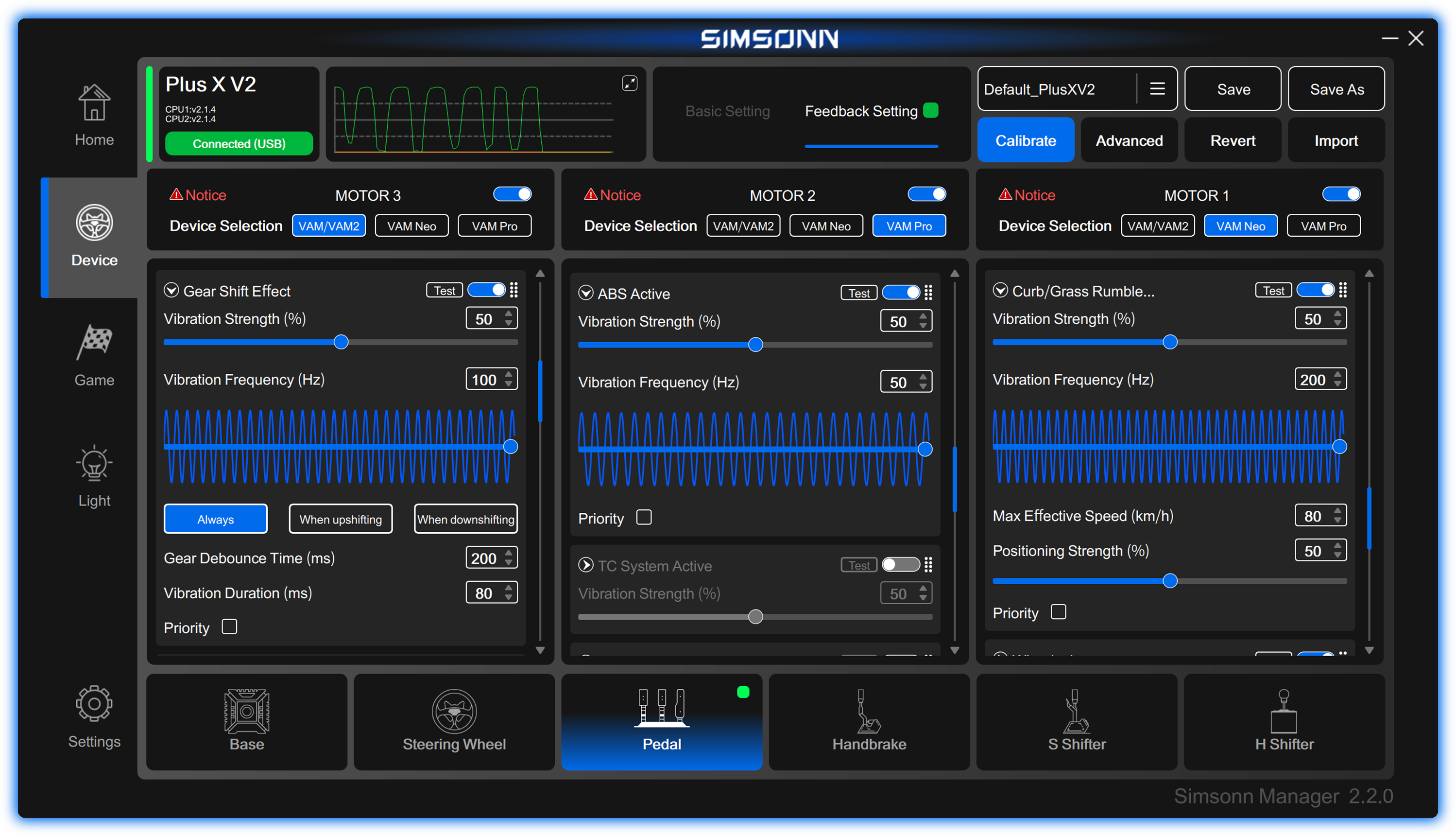1456x836 pixels.
Task: Expand the pedal graph preview
Action: pyautogui.click(x=630, y=84)
